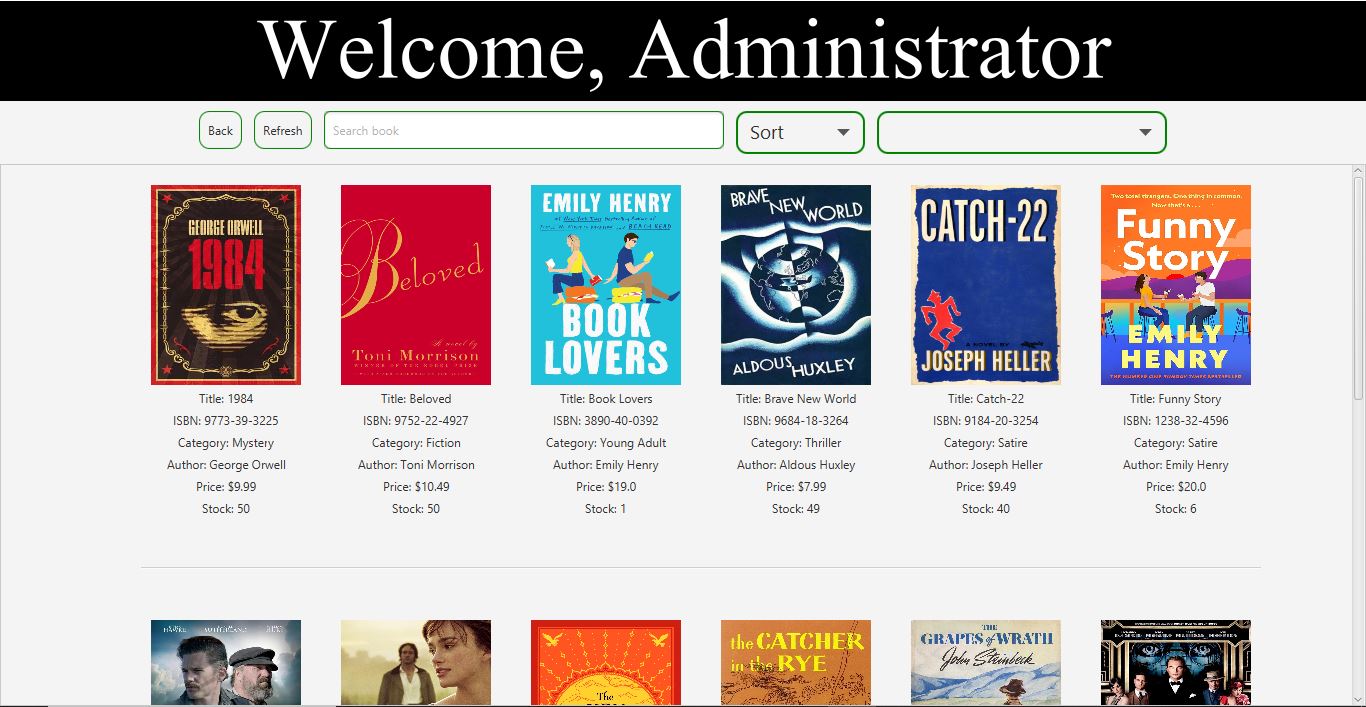Click 'Price: $9.99'

[x=226, y=487]
